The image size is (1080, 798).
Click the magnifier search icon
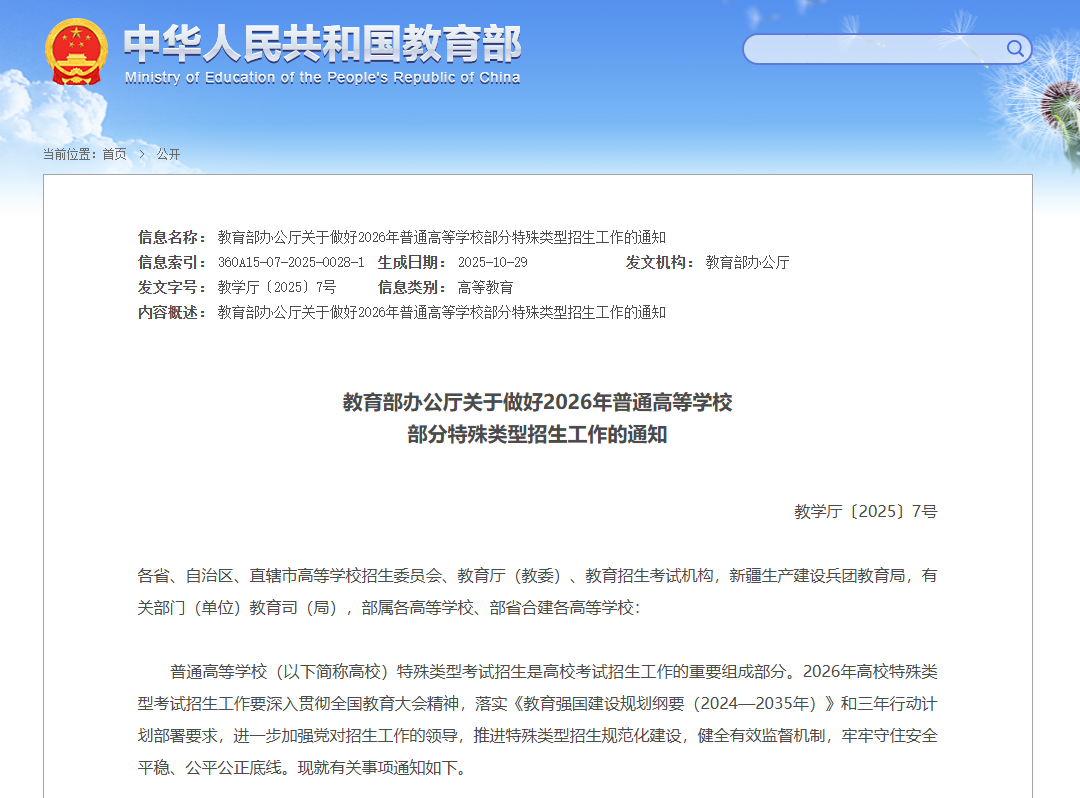(x=1014, y=48)
